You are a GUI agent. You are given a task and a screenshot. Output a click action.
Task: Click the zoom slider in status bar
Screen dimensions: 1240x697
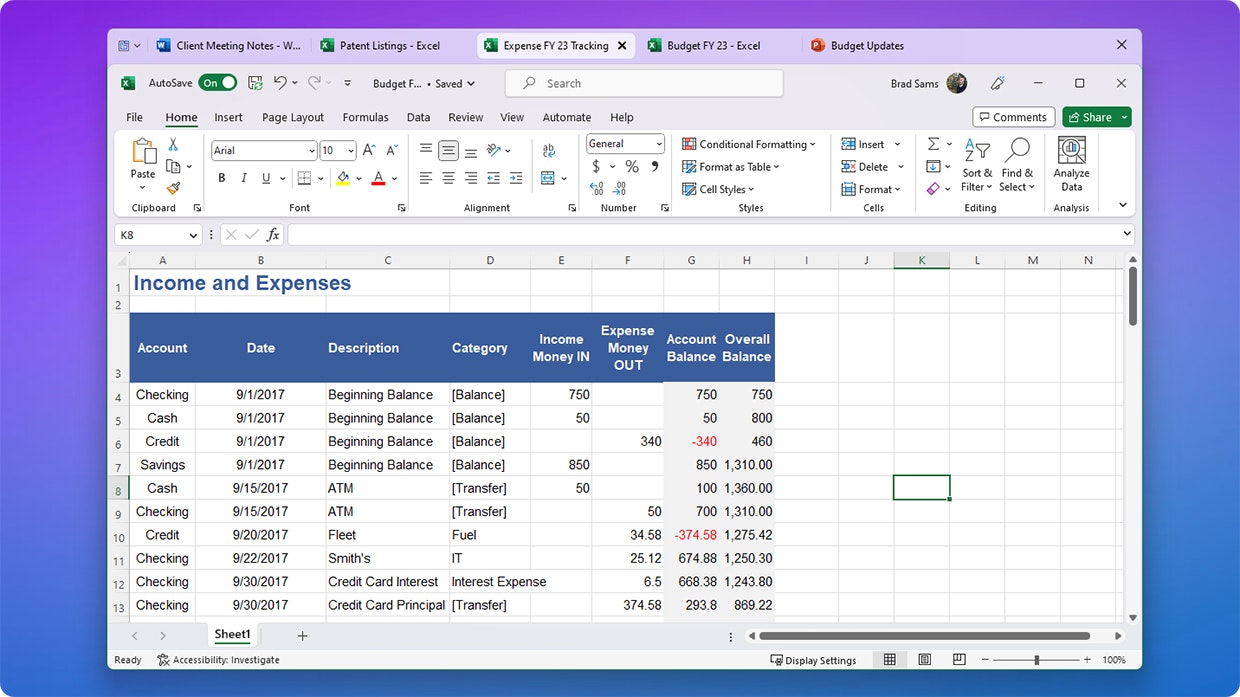coord(1036,660)
